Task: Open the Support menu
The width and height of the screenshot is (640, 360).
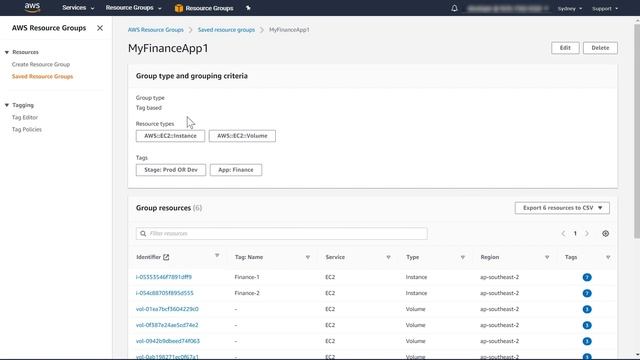Action: 605,9
